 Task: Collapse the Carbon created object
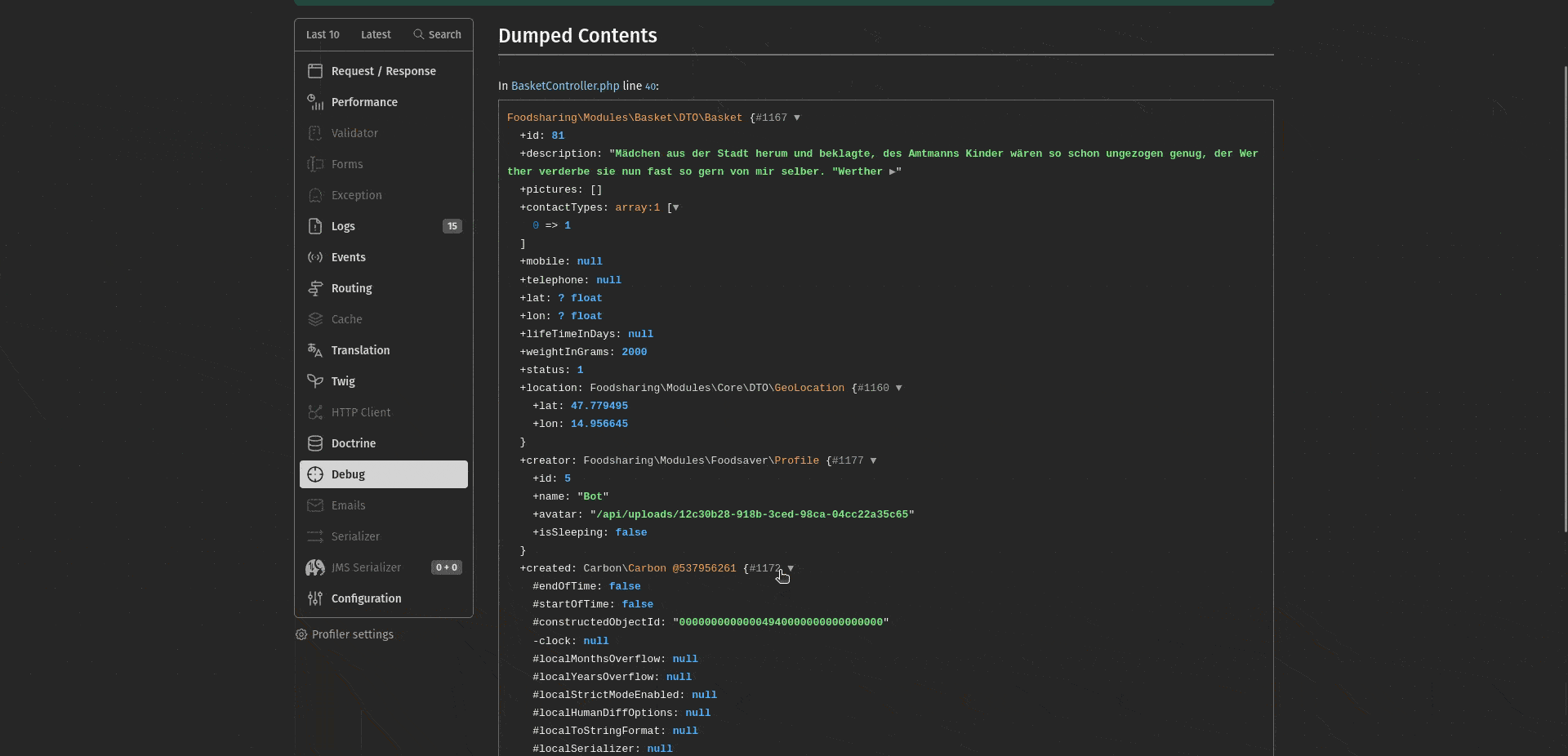point(791,568)
